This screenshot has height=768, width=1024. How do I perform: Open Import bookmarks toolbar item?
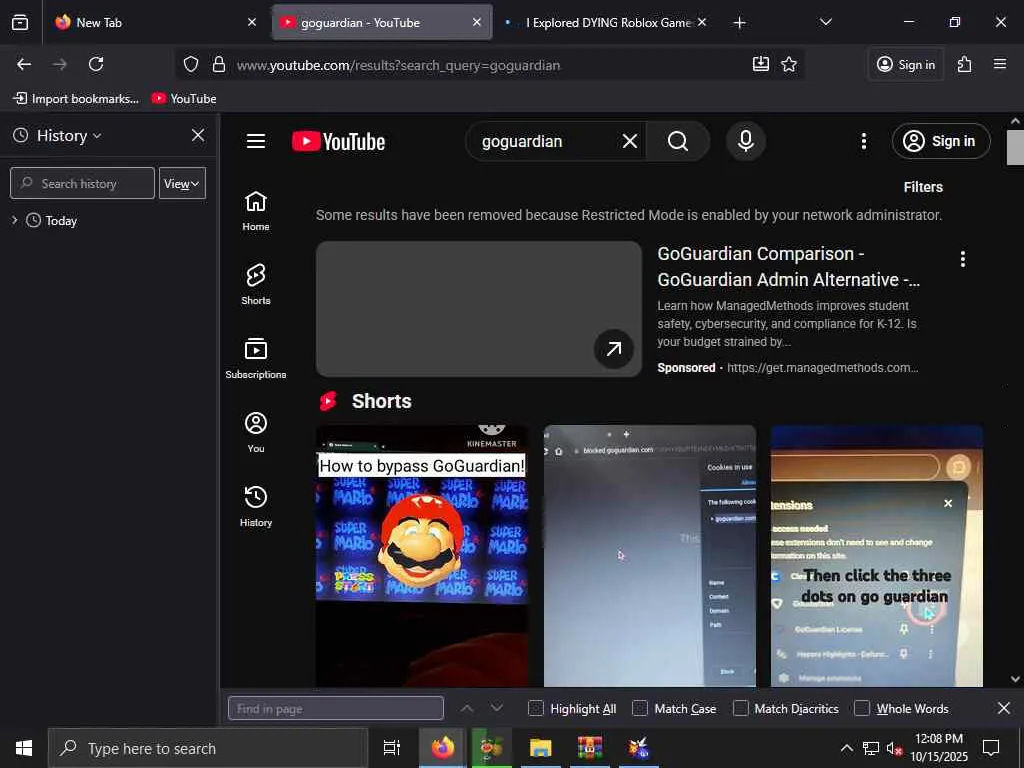[x=76, y=99]
